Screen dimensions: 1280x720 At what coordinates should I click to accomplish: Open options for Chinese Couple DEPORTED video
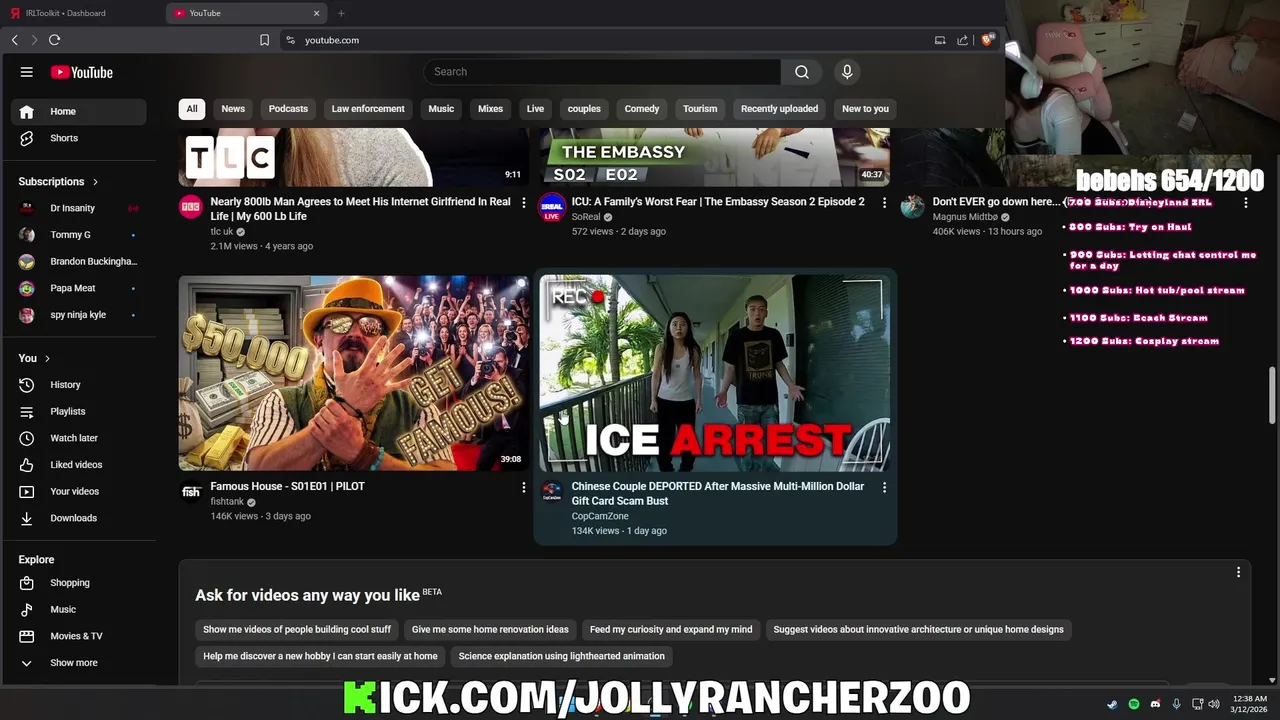pyautogui.click(x=884, y=487)
